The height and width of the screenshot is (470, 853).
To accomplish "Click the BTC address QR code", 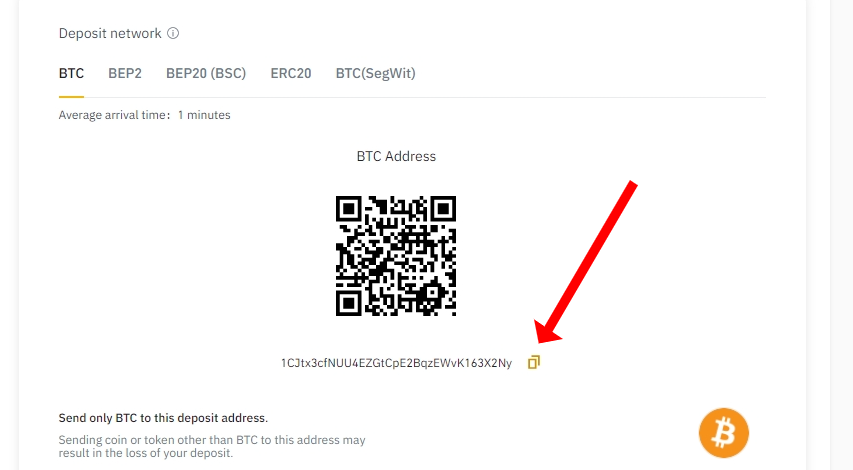I will (x=396, y=256).
